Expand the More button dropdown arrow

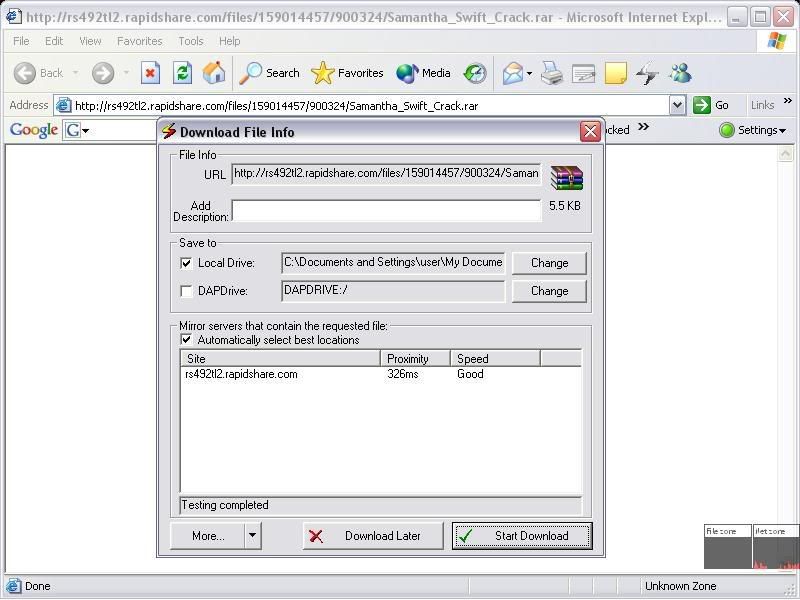pyautogui.click(x=252, y=536)
